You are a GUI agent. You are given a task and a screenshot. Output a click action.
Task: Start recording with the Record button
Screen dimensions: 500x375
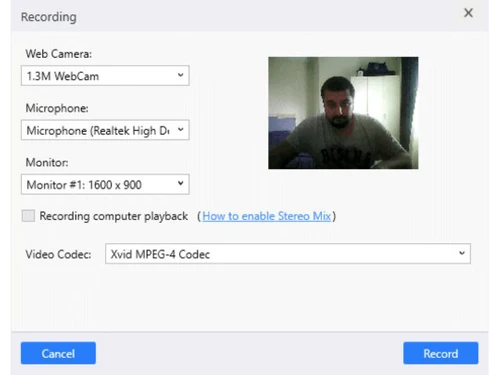click(441, 353)
